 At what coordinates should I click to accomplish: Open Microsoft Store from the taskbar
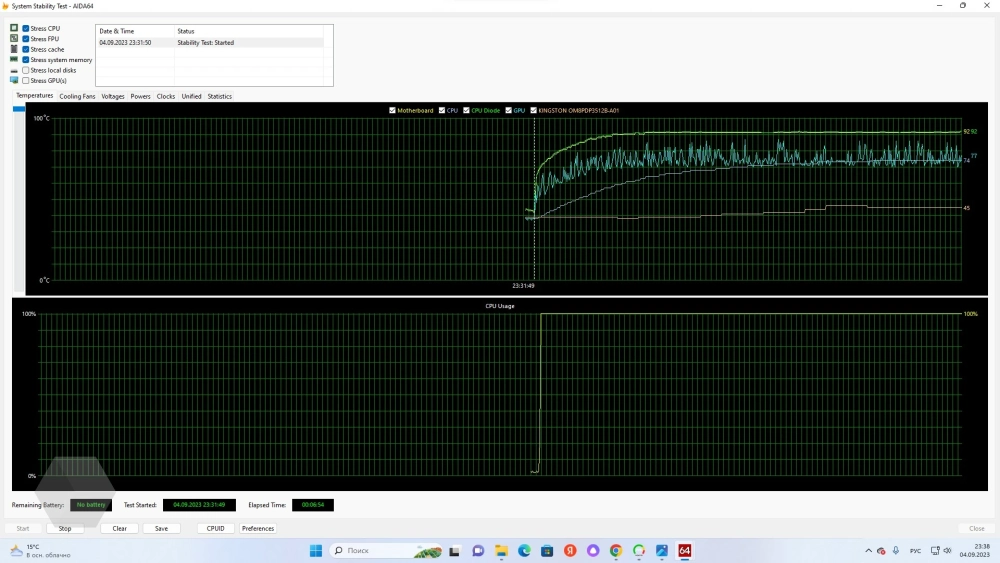tap(548, 551)
